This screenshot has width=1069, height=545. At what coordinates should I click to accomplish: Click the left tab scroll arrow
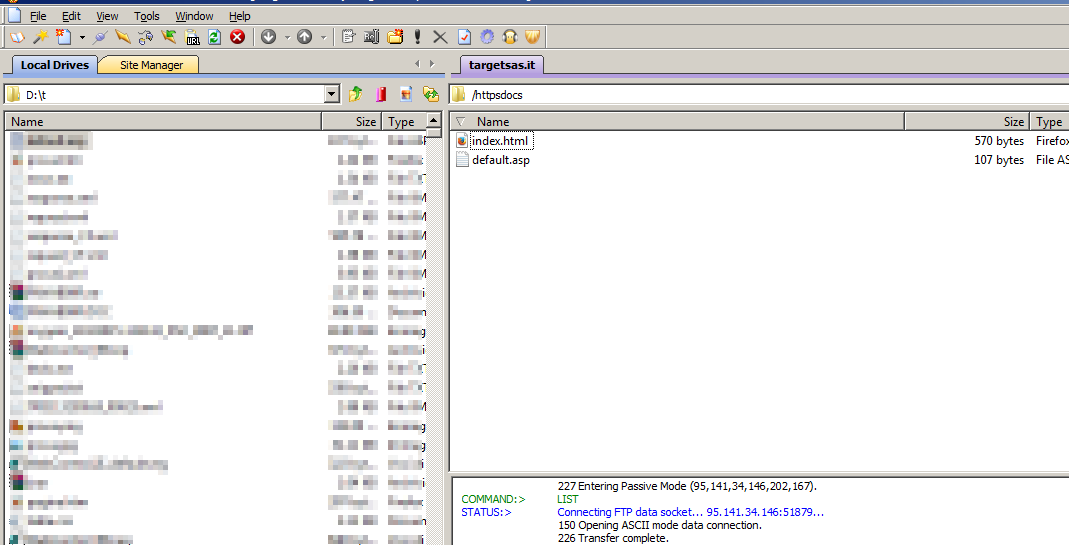coord(417,63)
